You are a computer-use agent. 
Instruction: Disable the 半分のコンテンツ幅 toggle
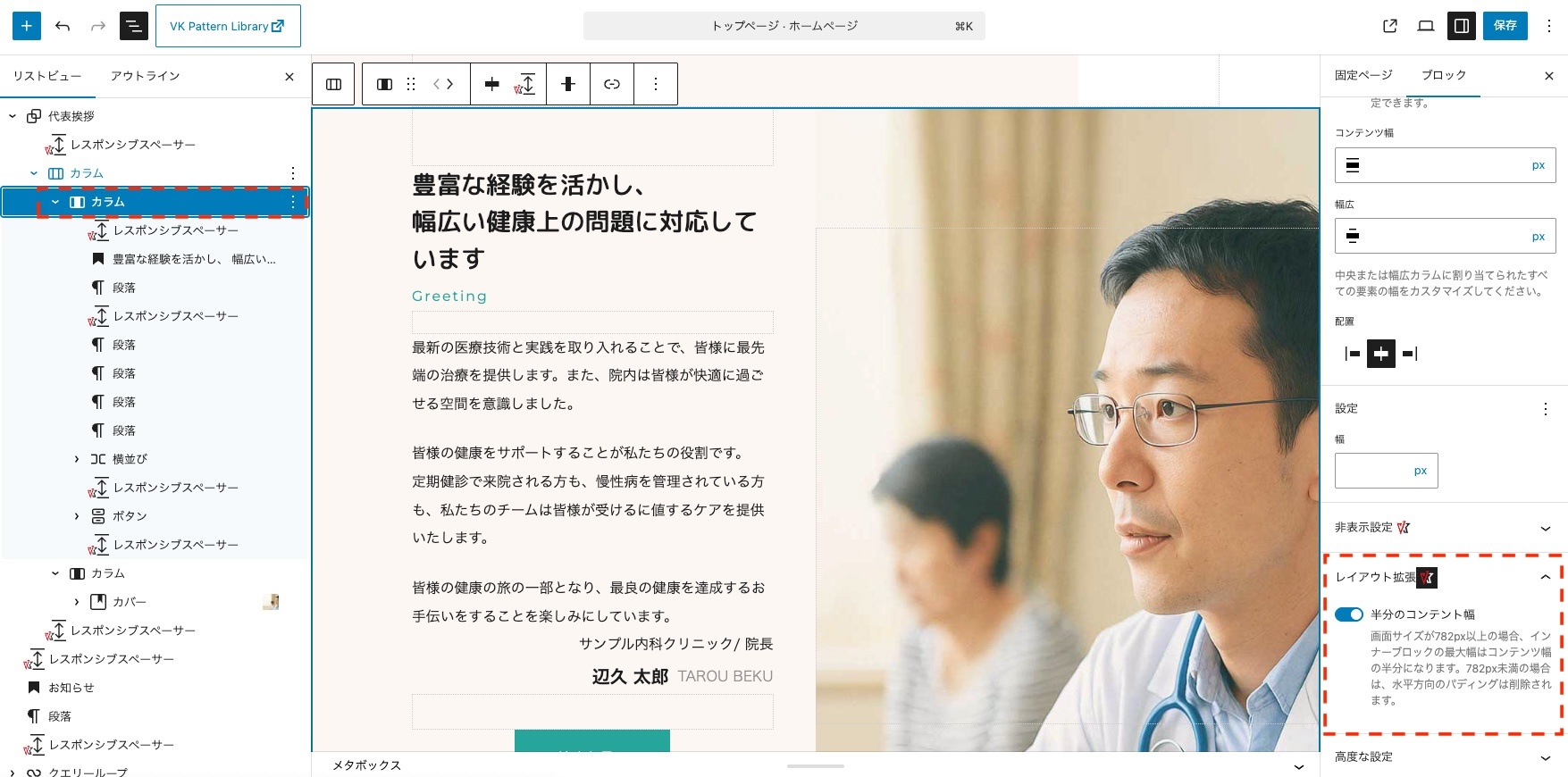1349,614
